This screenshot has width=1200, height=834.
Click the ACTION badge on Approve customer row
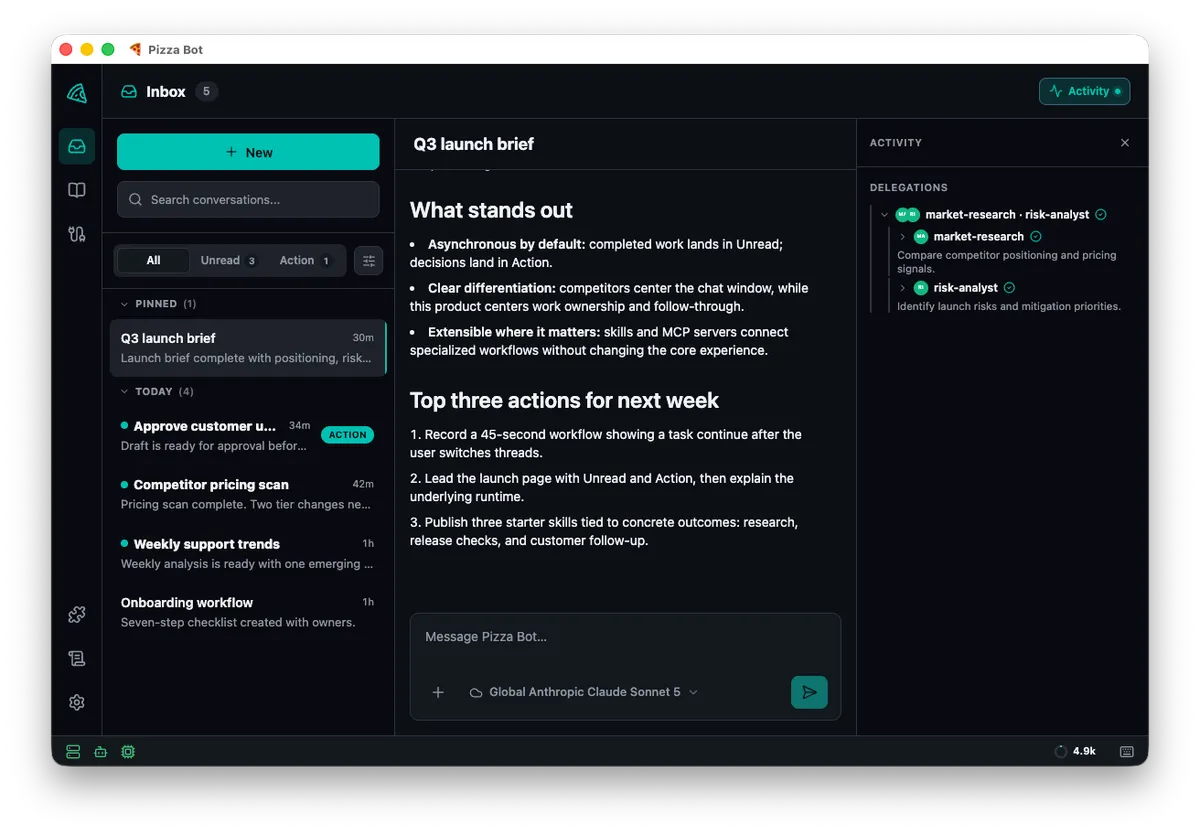click(x=347, y=435)
